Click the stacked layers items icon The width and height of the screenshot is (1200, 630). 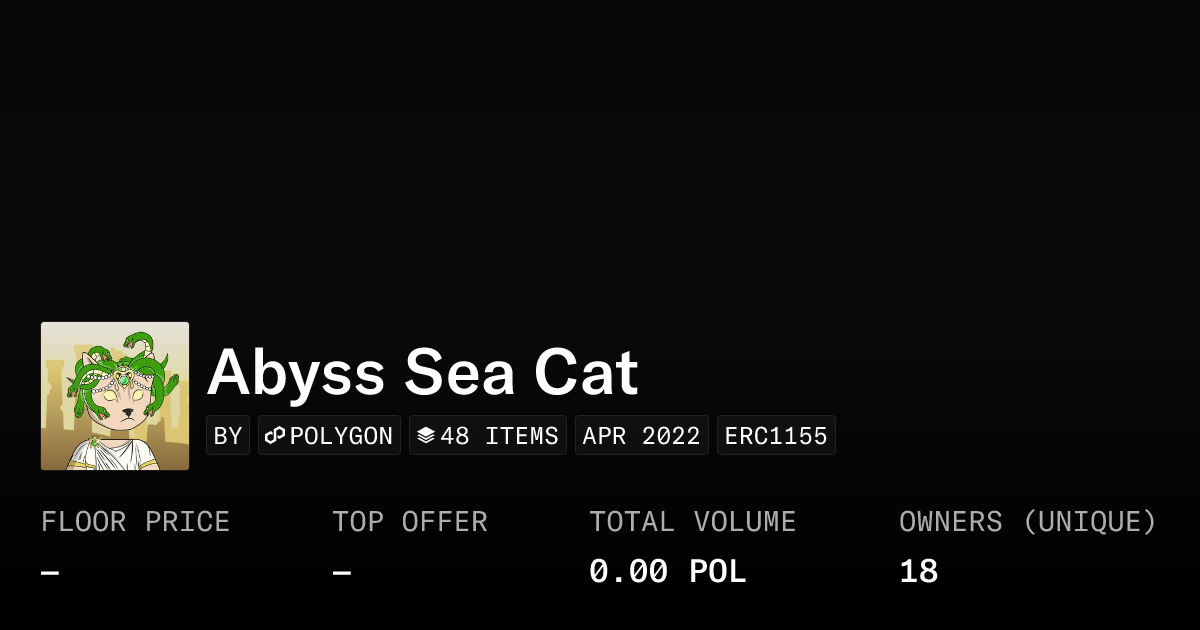pyautogui.click(x=426, y=436)
